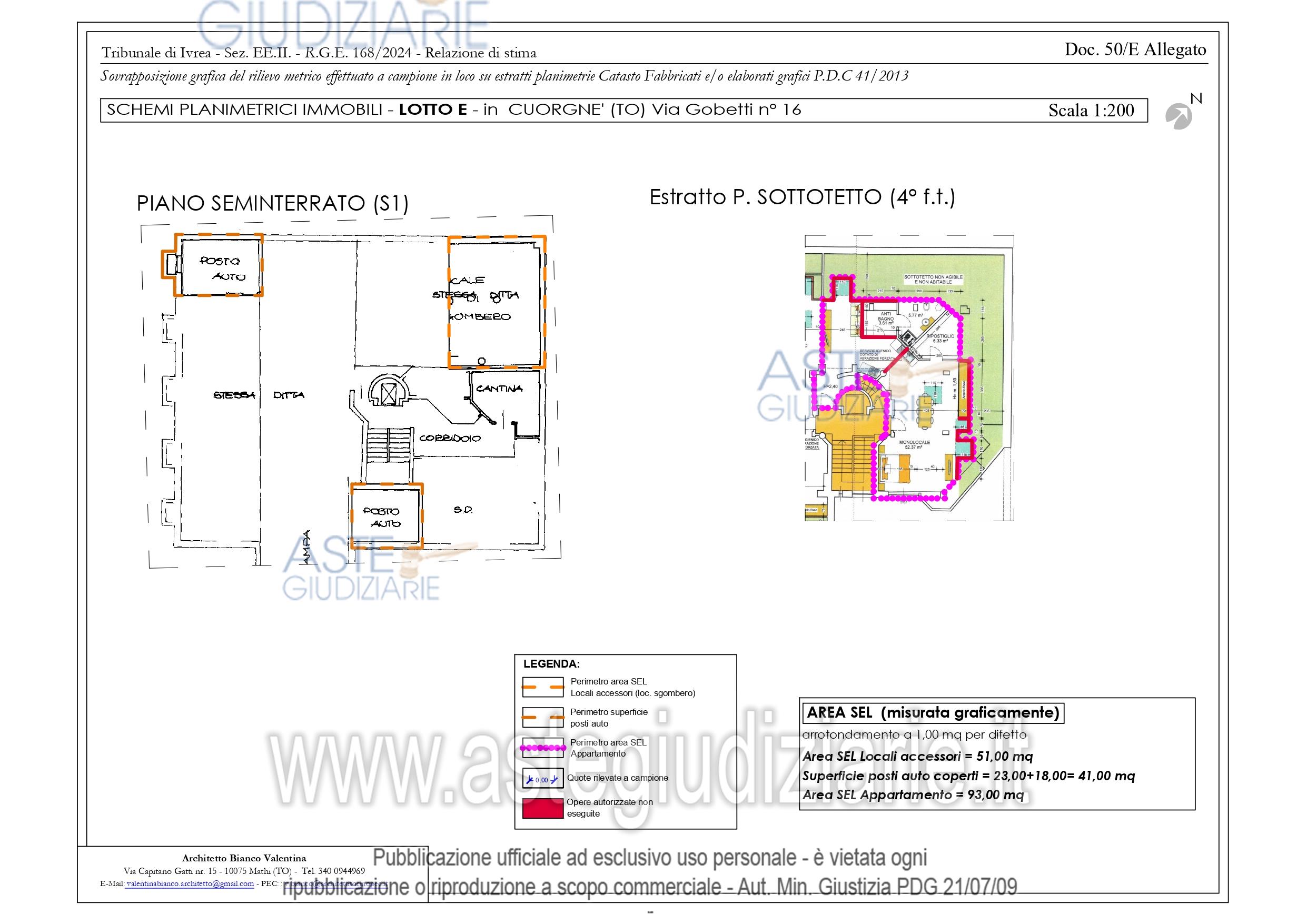Click the 'AREA SEL (misurata graficamente)' title box
The height and width of the screenshot is (924, 1307).
pos(933,713)
